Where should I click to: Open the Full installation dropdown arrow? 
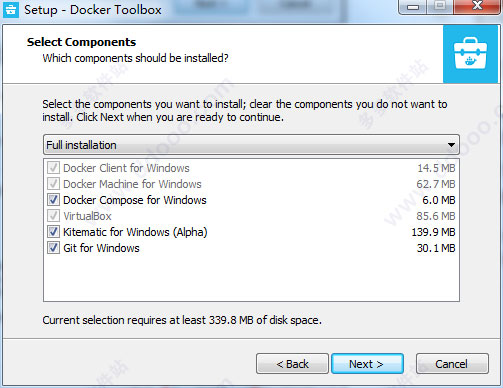pos(451,145)
